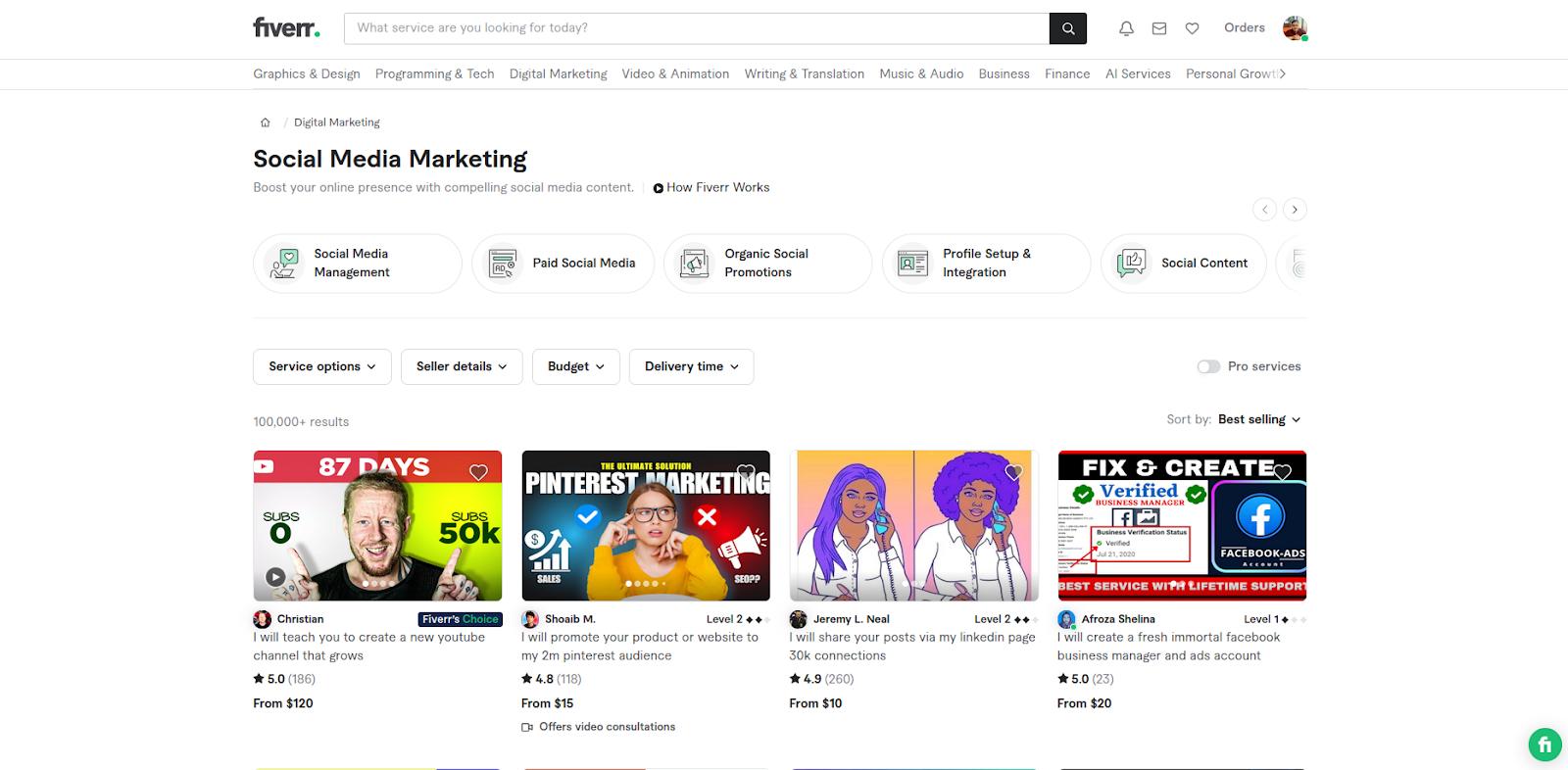Select Organic Social Promotions subcategory
The height and width of the screenshot is (770, 1568).
768,264
